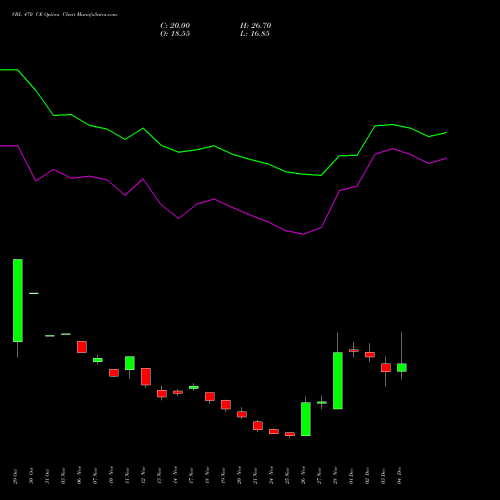The image size is (500, 500).
Task: Click the chart title text at top left
Action: (64, 15)
